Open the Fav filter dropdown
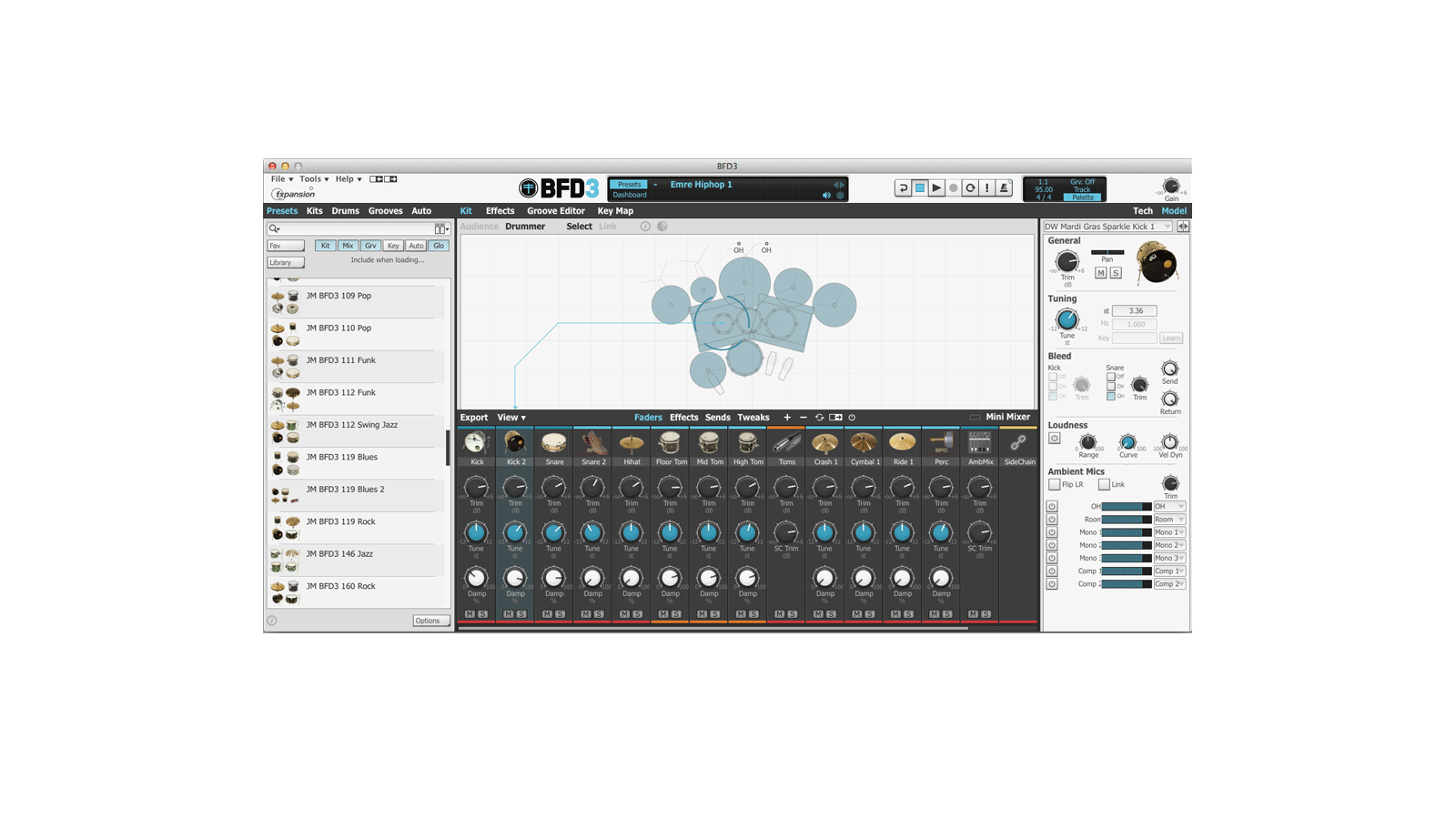The image size is (1456, 819). pyautogui.click(x=286, y=246)
